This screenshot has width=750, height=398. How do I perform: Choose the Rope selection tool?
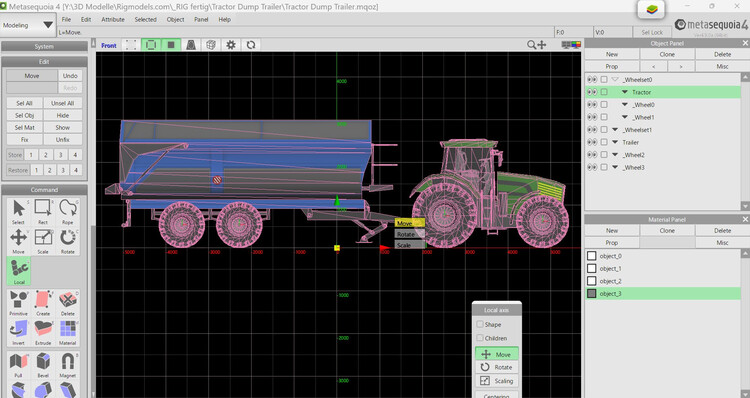click(x=68, y=211)
